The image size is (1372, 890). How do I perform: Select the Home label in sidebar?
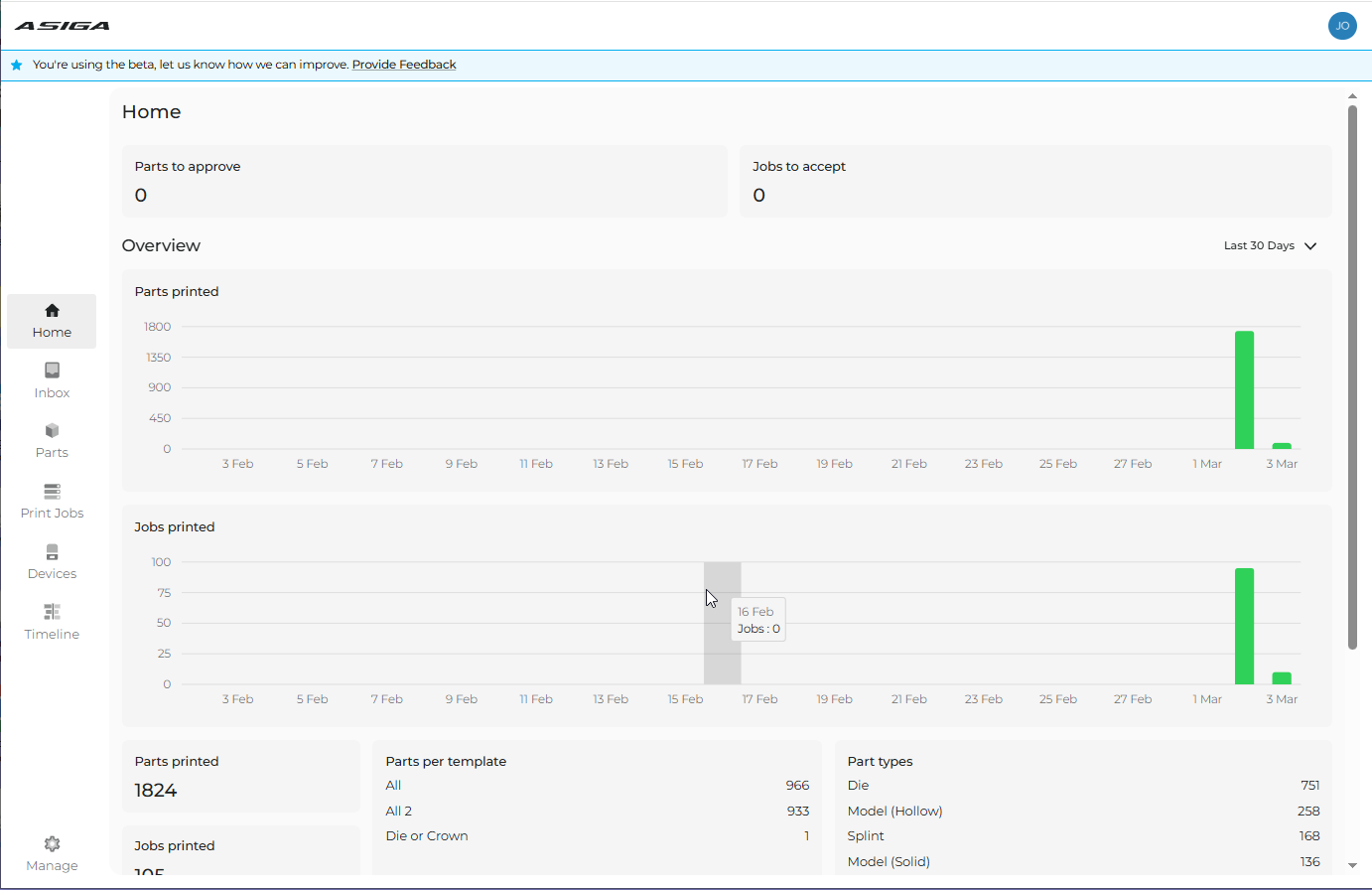click(x=52, y=333)
